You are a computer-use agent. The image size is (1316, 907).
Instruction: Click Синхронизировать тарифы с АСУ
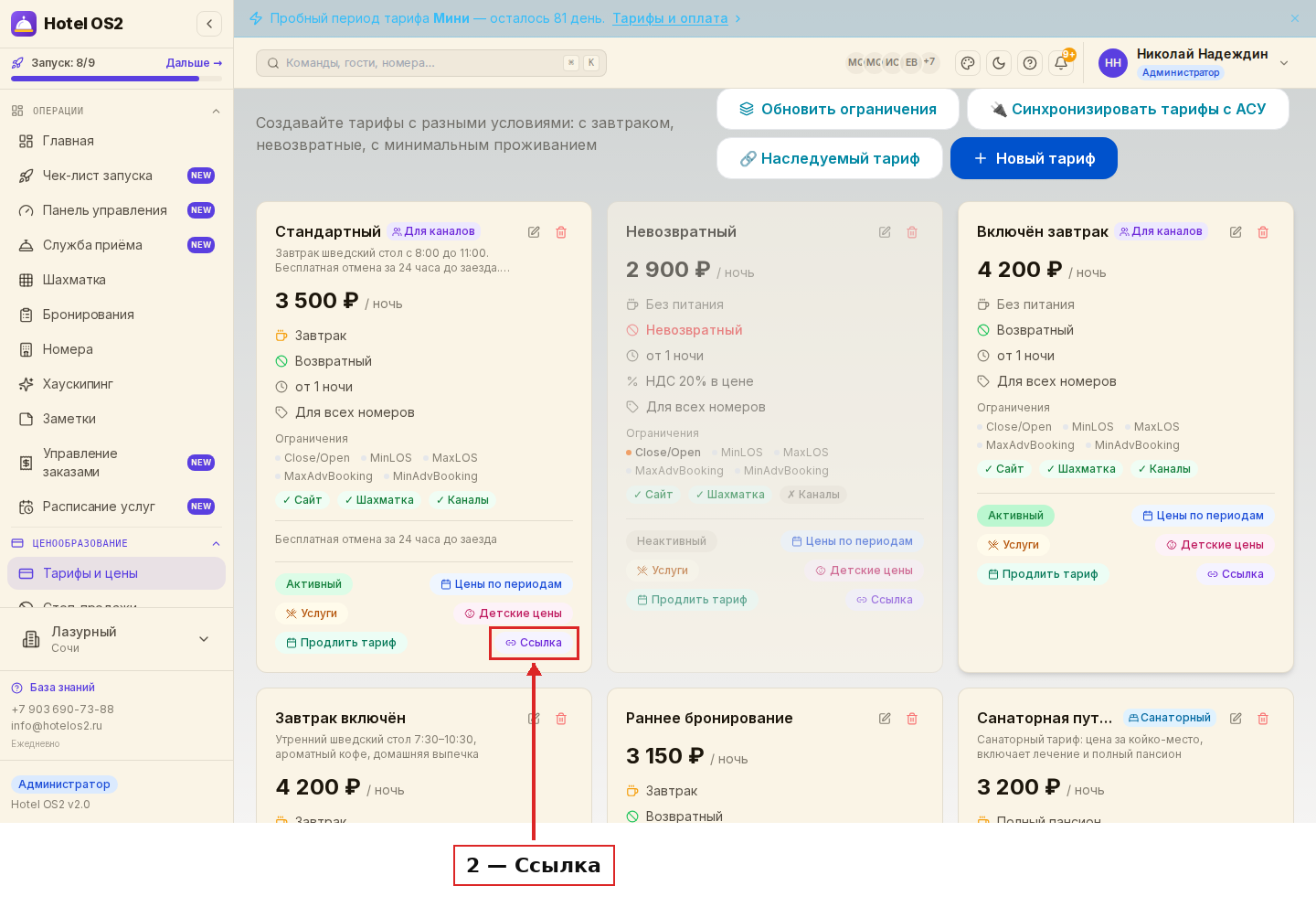coord(1128,109)
